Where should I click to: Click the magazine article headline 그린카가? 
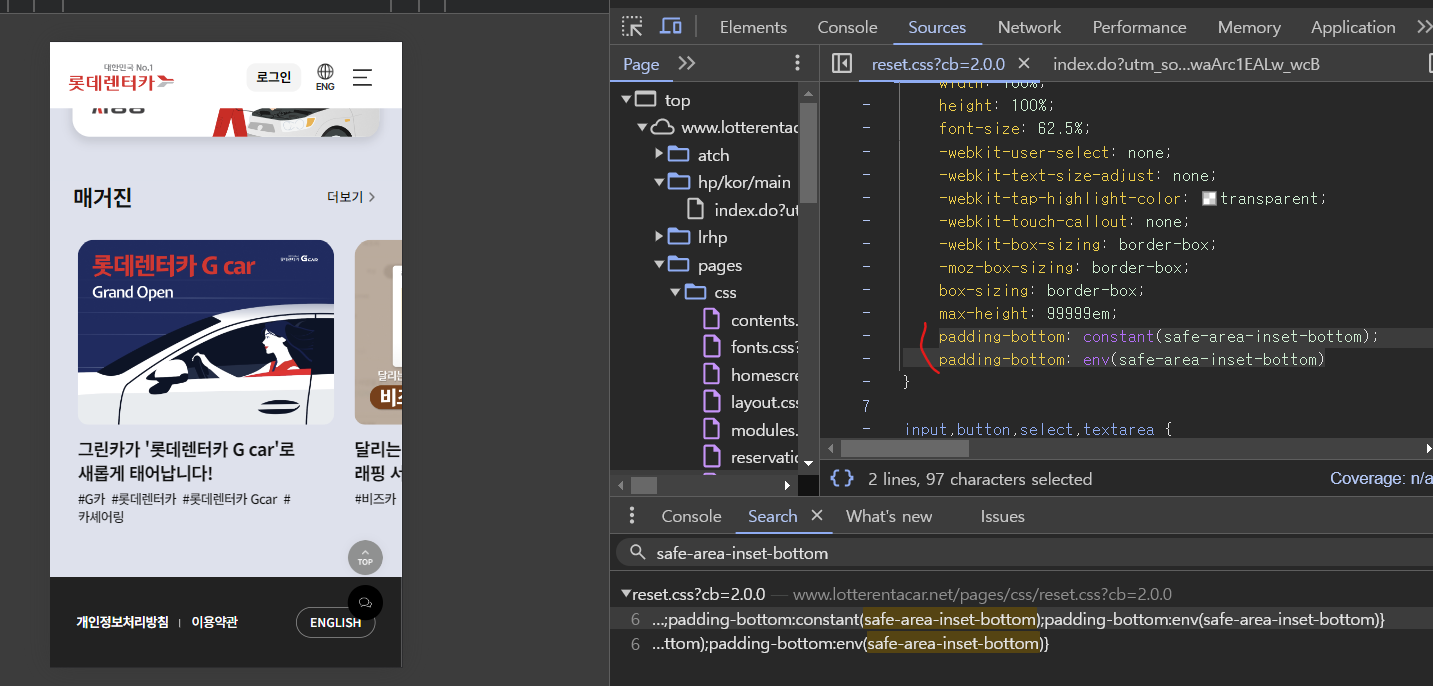pyautogui.click(x=186, y=461)
